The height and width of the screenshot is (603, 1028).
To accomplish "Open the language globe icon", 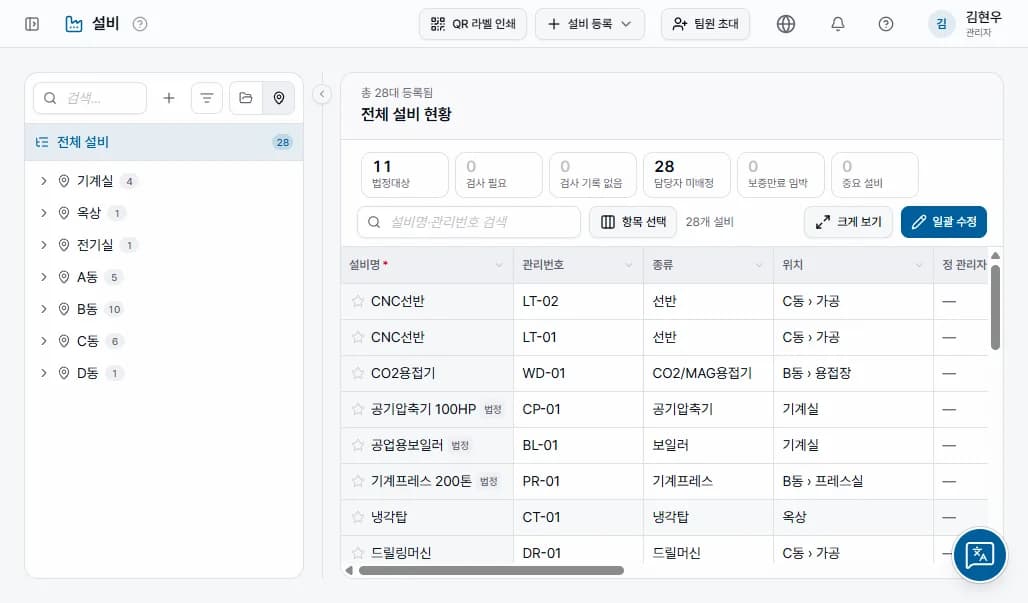I will tap(785, 24).
